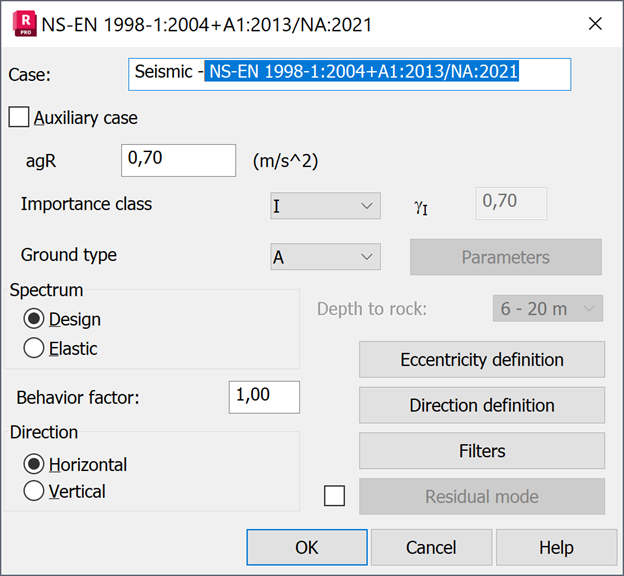Image resolution: width=624 pixels, height=576 pixels.
Task: Click the agR label
Action: [x=41, y=161]
